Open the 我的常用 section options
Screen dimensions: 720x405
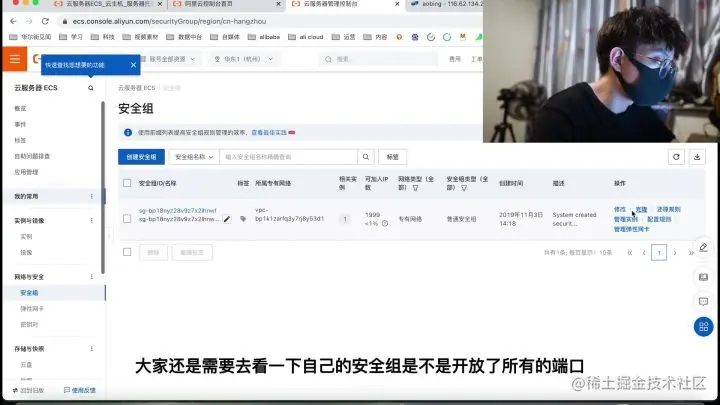(91, 197)
